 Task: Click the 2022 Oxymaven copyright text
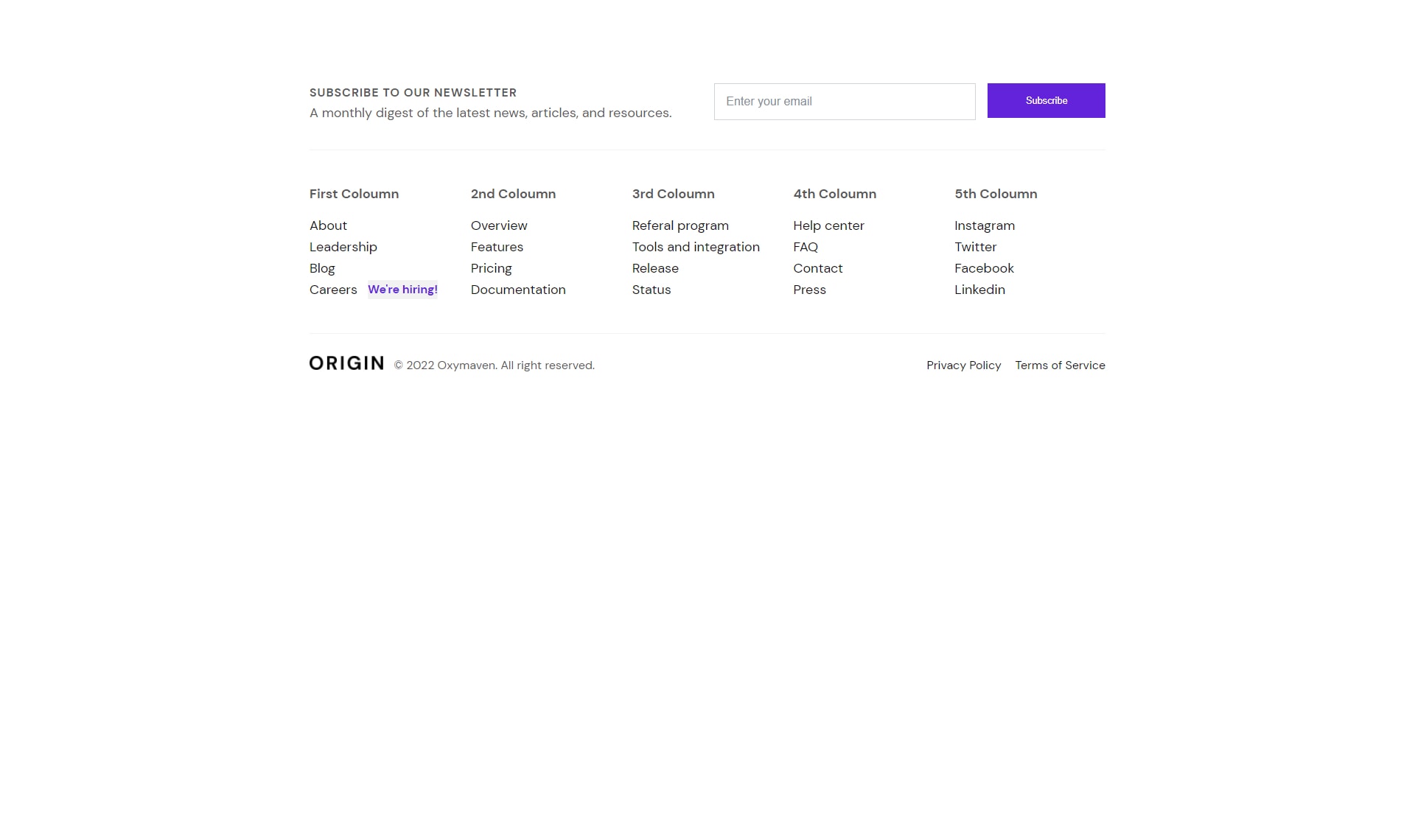494,365
